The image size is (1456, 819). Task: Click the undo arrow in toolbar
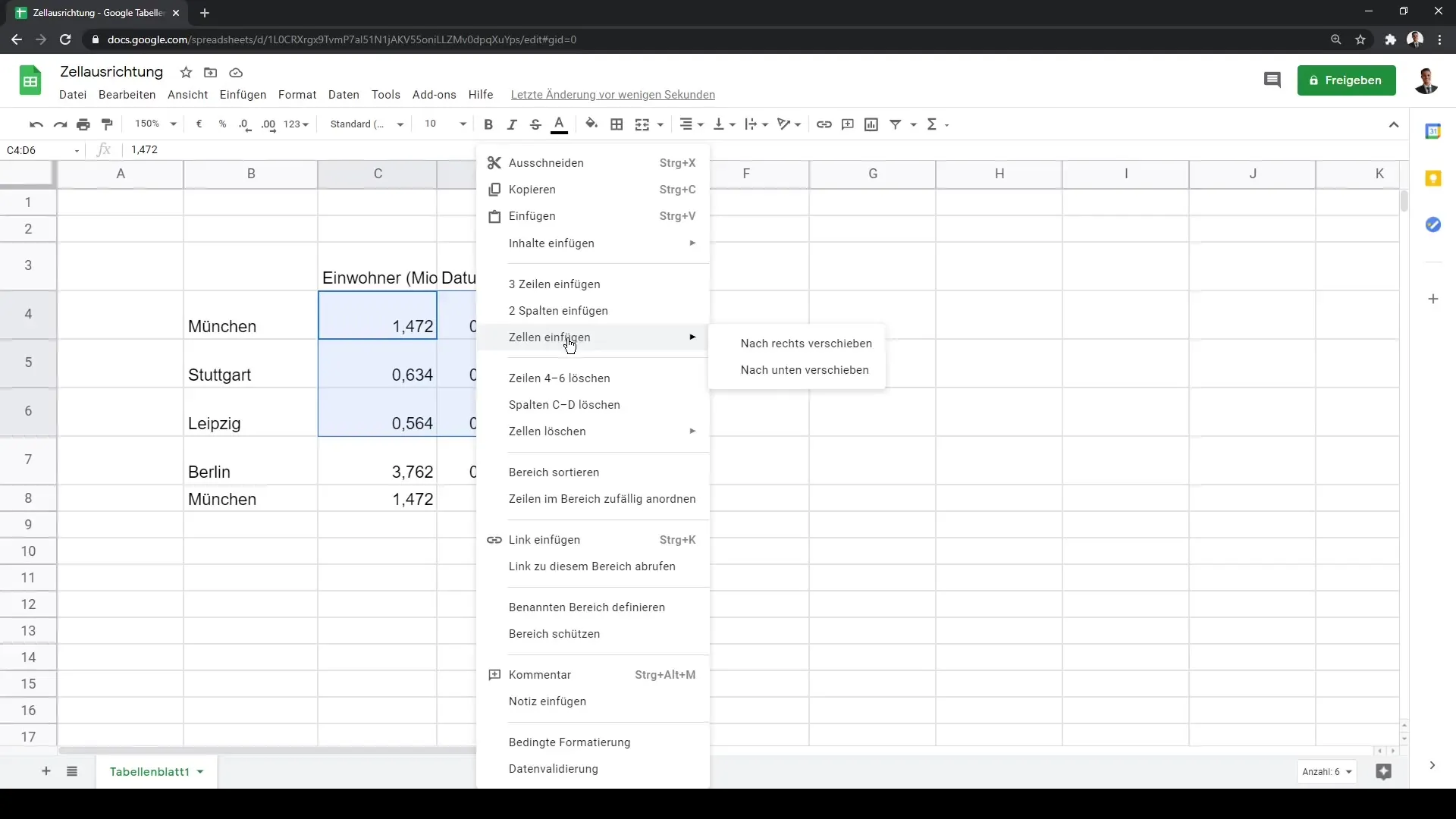36,124
